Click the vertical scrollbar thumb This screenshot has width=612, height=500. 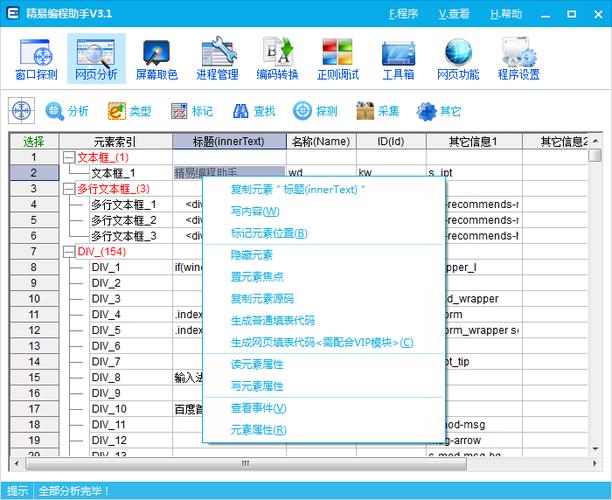point(595,155)
